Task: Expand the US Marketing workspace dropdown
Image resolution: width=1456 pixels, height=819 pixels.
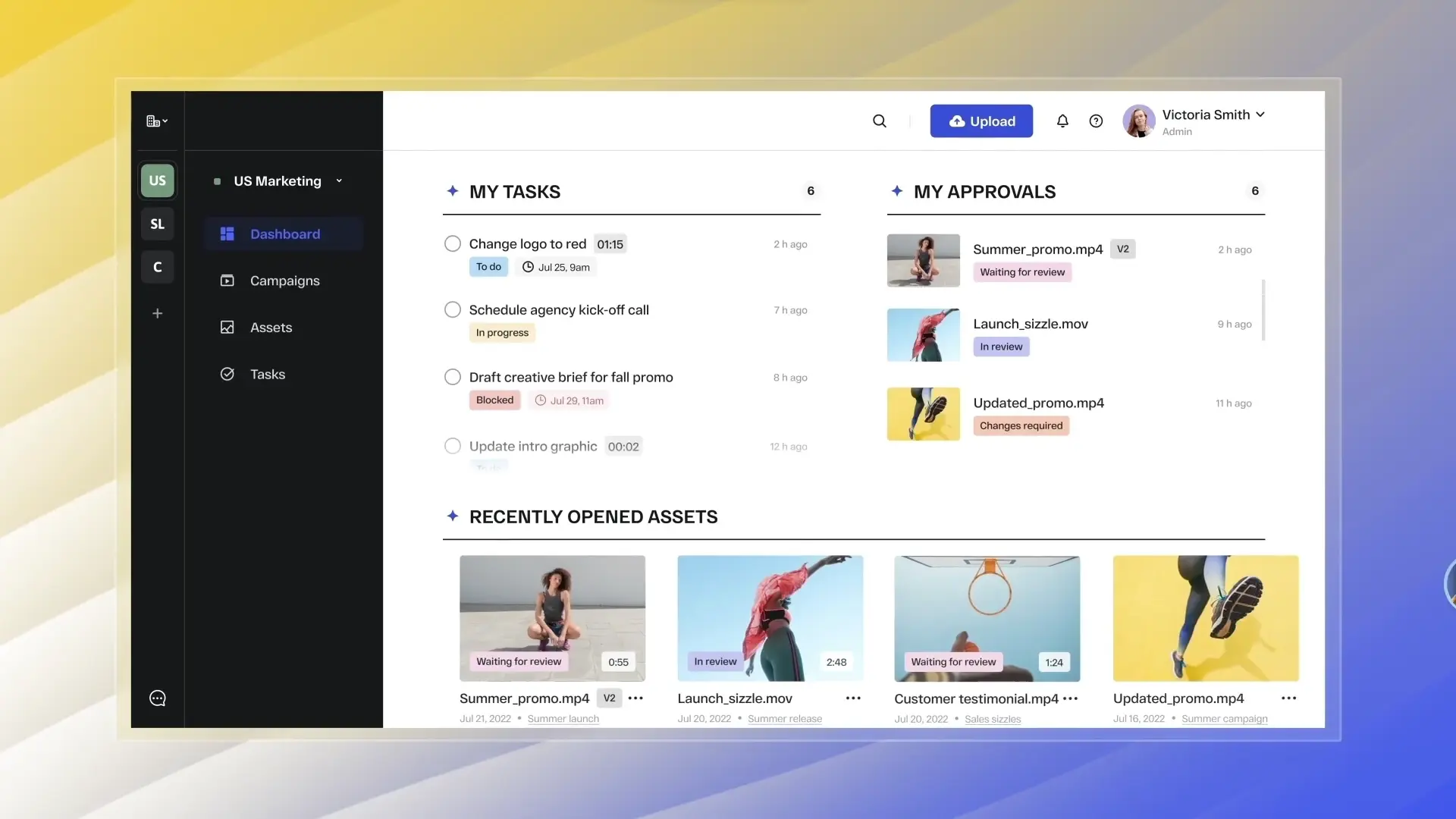Action: [x=339, y=181]
